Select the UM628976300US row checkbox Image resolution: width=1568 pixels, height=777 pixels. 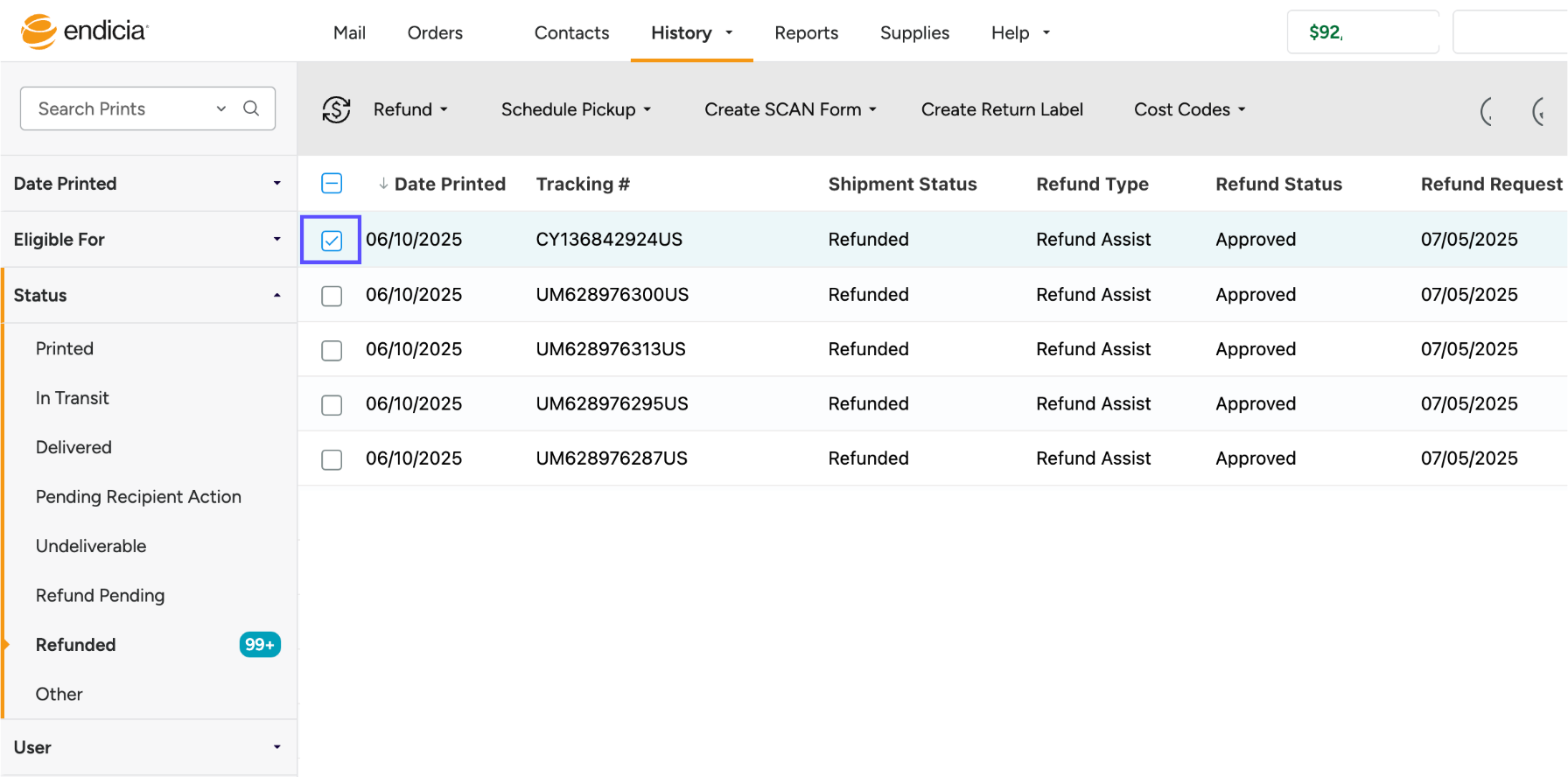point(332,296)
